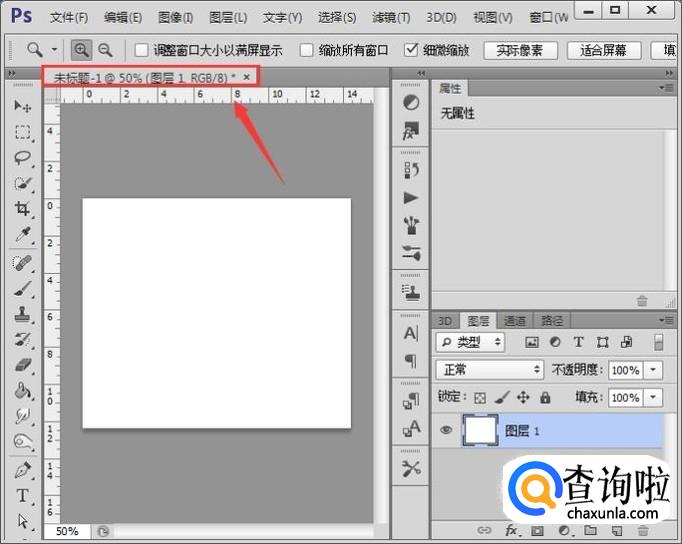Switch to the 通道 tab
The height and width of the screenshot is (544, 682).
[514, 321]
